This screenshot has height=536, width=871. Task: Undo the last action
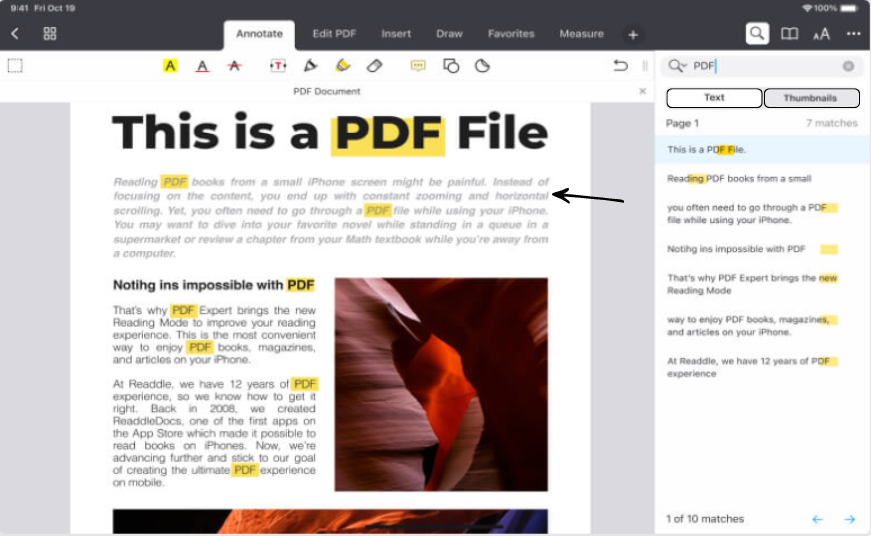(620, 66)
